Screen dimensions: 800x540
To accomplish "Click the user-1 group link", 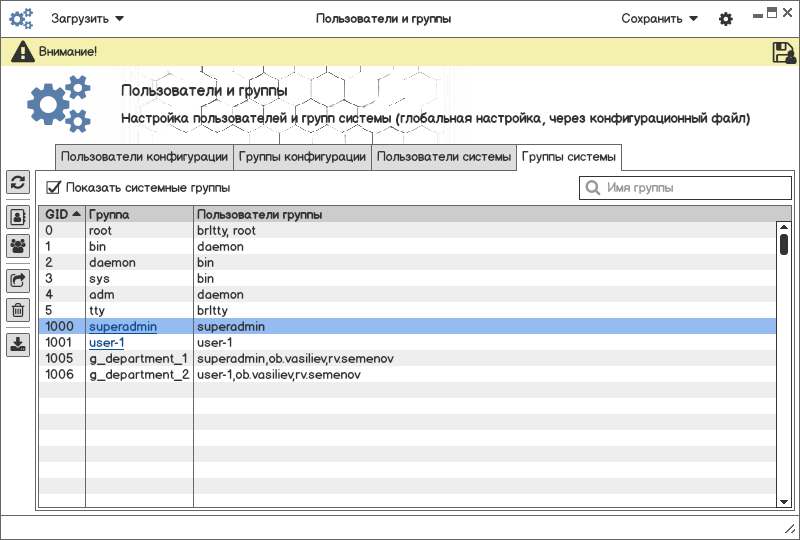I will 106,343.
